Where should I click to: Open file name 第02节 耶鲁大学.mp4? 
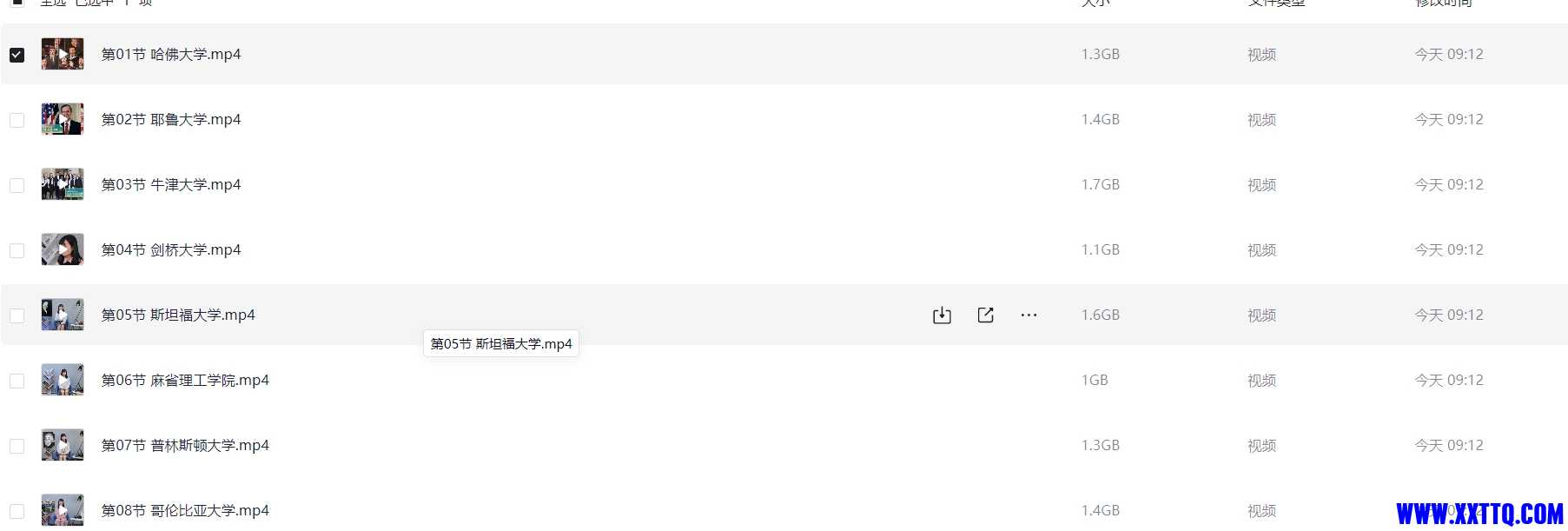(x=171, y=119)
